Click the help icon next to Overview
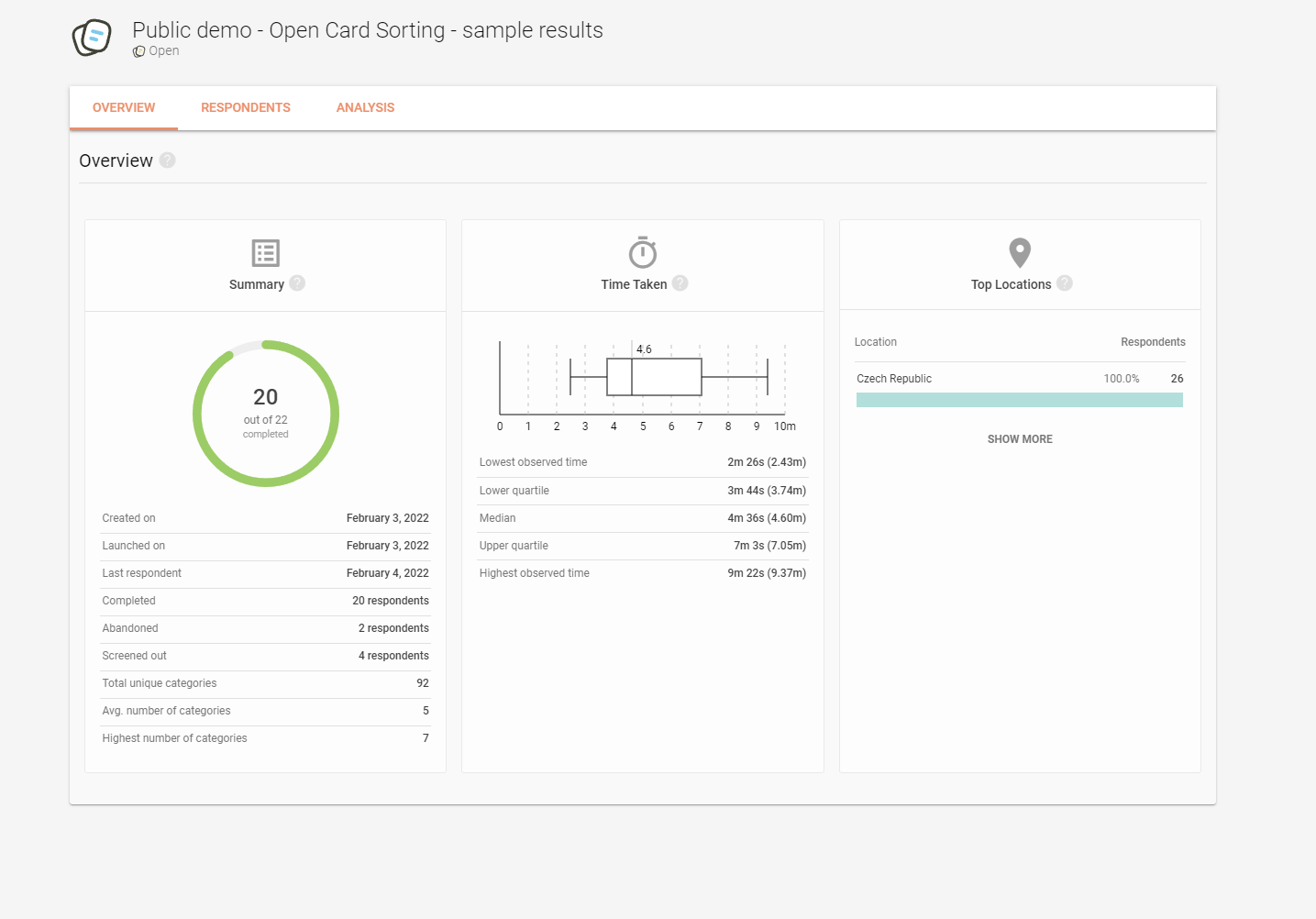This screenshot has height=919, width=1316. 167,161
